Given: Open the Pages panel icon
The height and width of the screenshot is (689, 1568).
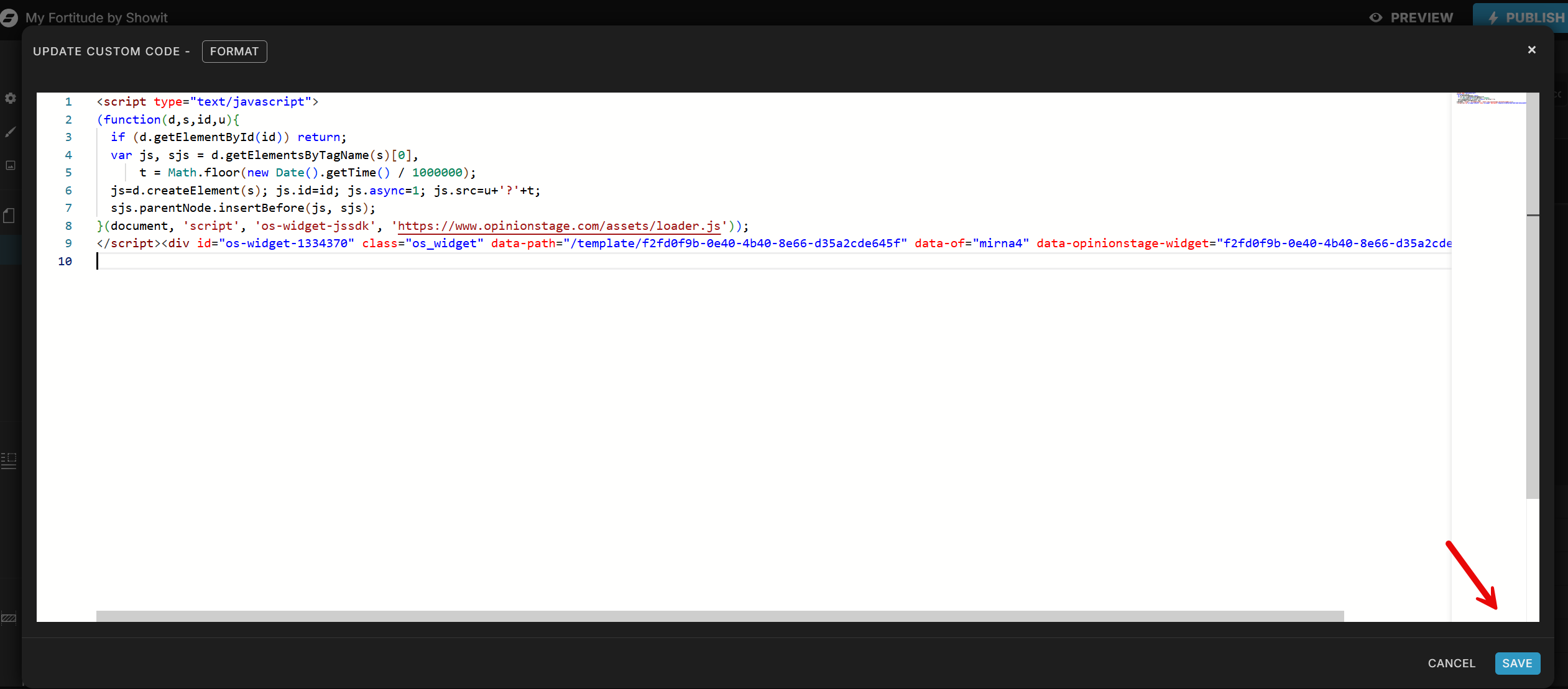Looking at the screenshot, I should coord(9,216).
